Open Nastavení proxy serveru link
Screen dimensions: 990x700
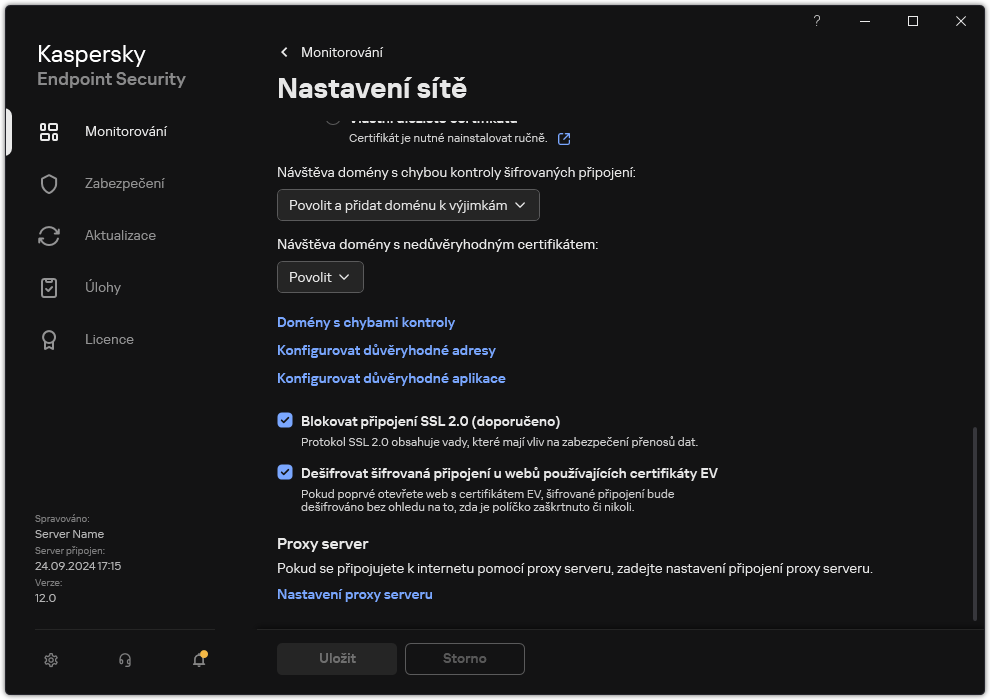pyautogui.click(x=354, y=593)
